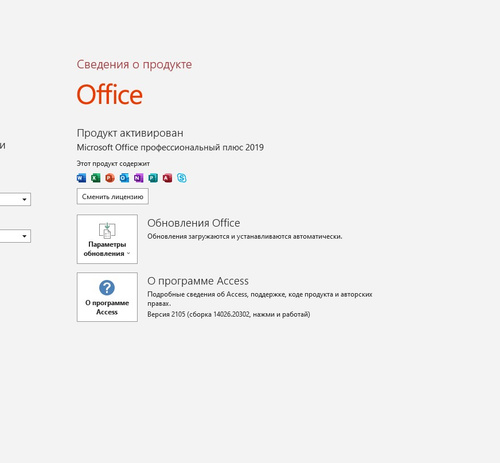Expand the lower combo box arrow at left edge
The image size is (500, 463).
pyautogui.click(x=24, y=236)
